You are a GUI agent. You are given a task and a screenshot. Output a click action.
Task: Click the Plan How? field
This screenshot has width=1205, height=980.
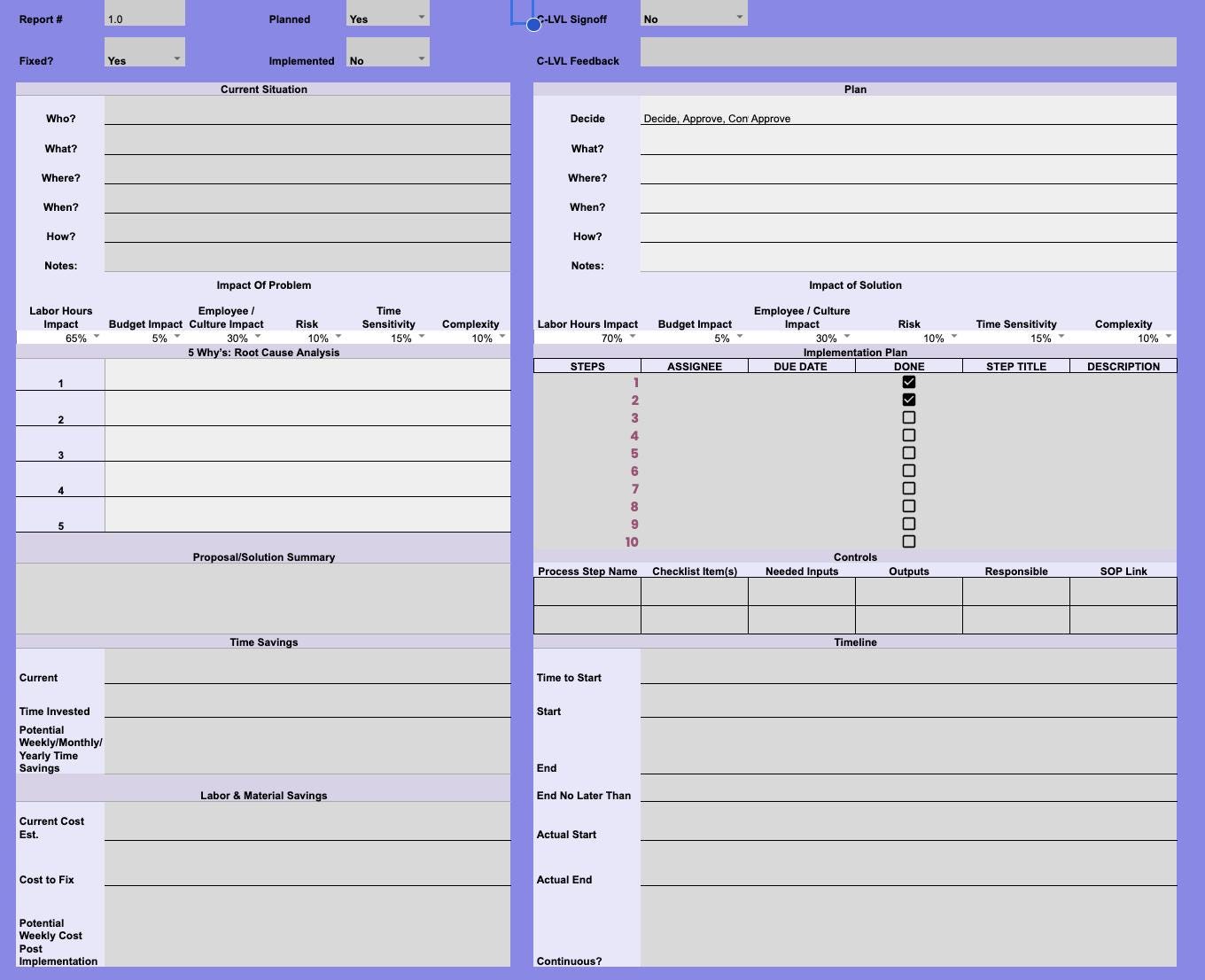tap(908, 228)
